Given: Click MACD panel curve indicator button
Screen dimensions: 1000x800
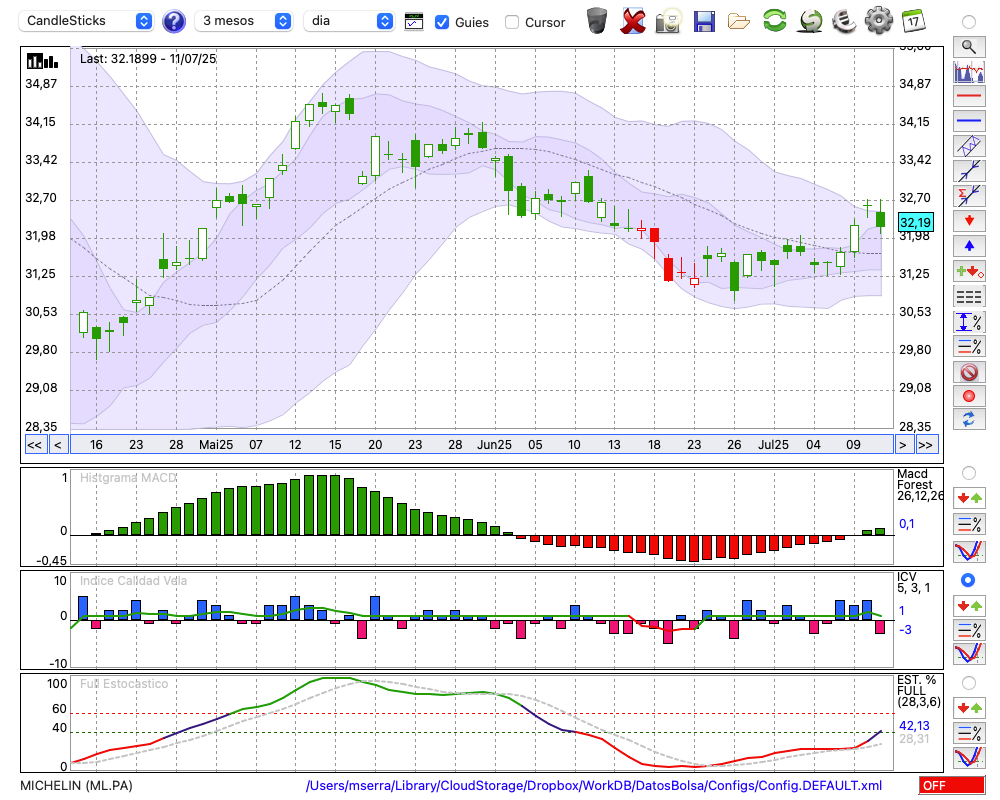Looking at the screenshot, I should click(969, 551).
